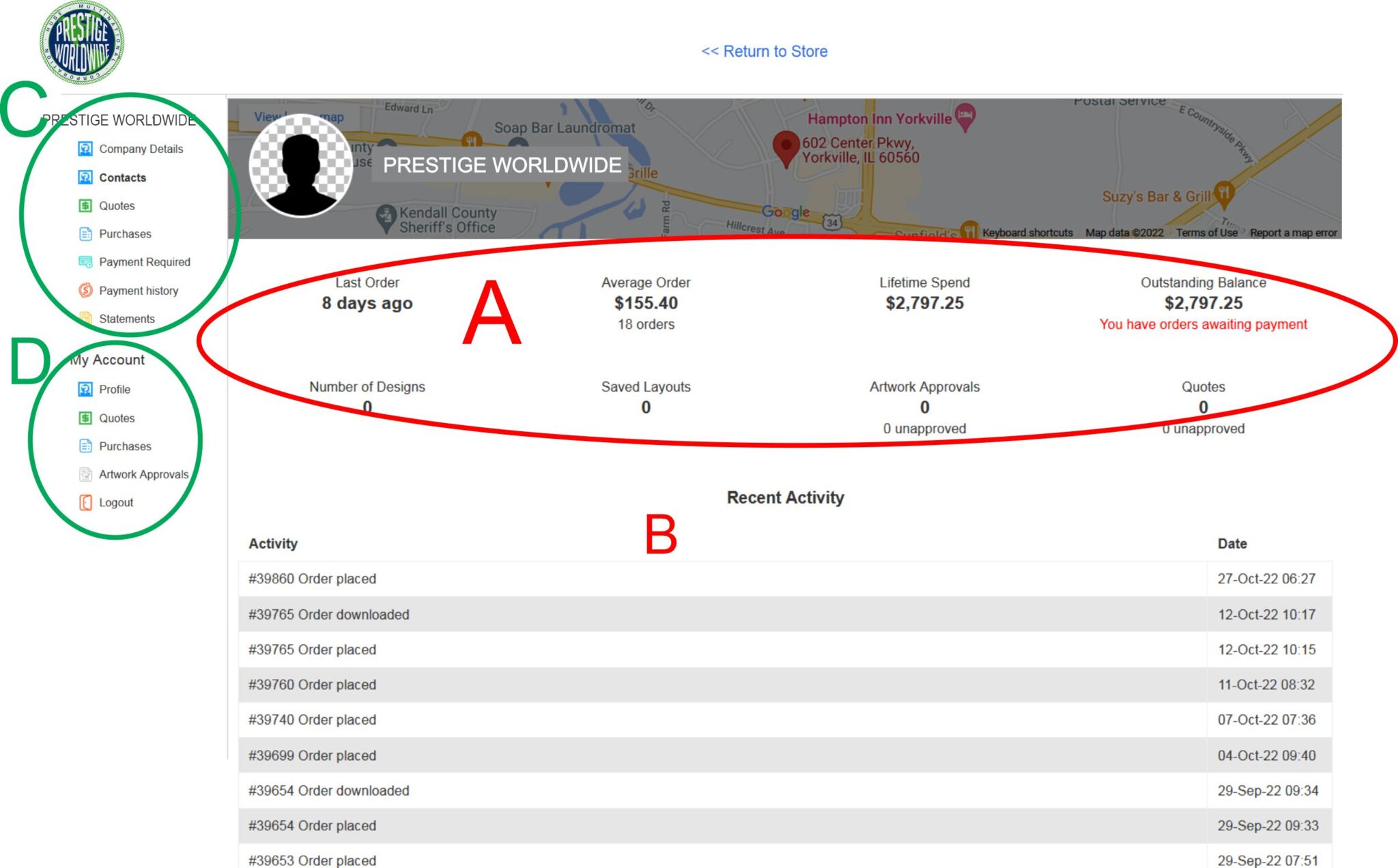The height and width of the screenshot is (868, 1398).
Task: Select the #39860 Order placed activity row
Action: (312, 579)
